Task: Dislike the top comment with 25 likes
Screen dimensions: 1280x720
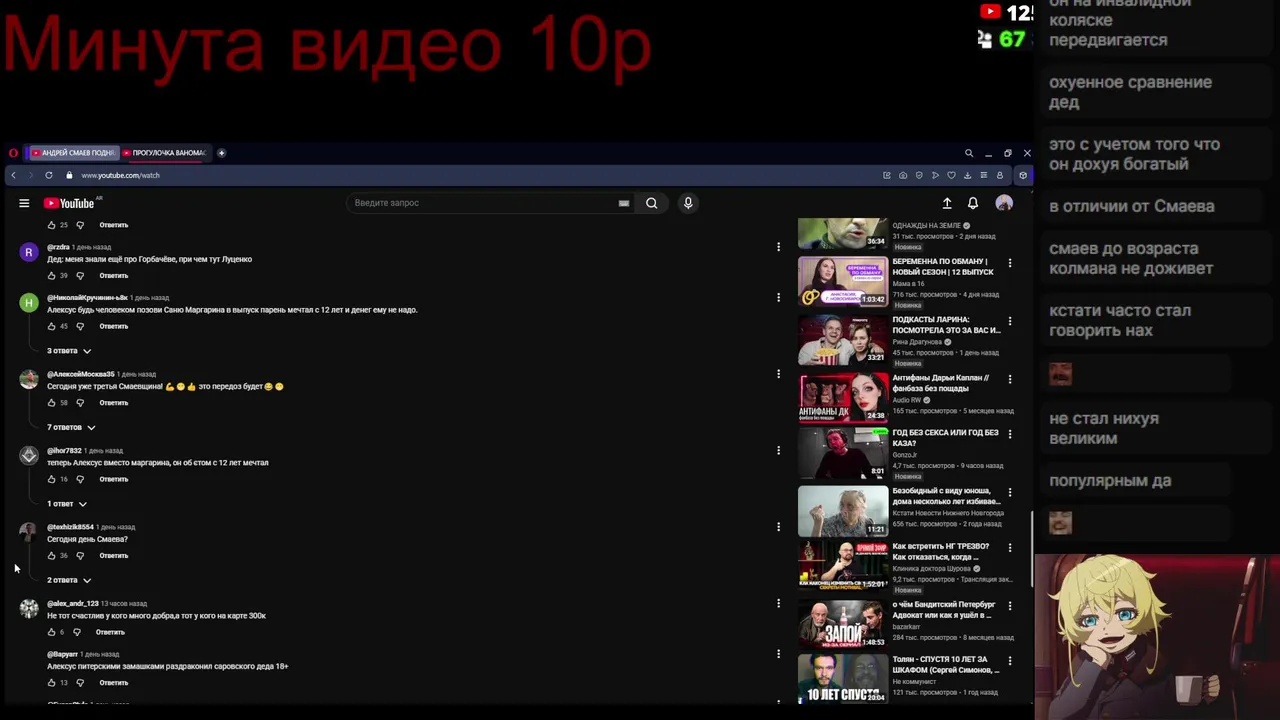Action: pyautogui.click(x=80, y=225)
